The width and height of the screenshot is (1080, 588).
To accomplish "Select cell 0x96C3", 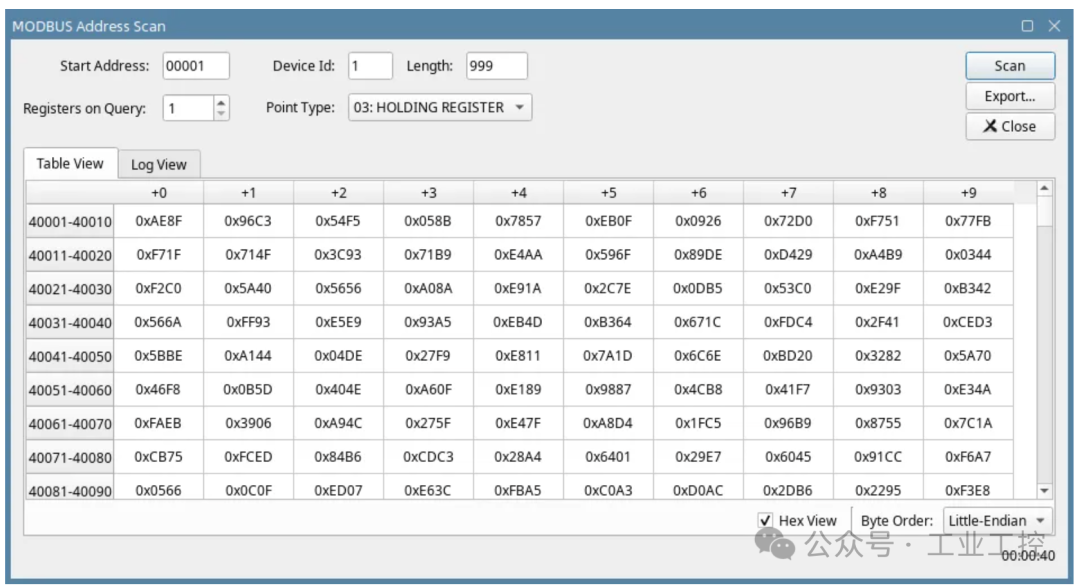I will 248,221.
